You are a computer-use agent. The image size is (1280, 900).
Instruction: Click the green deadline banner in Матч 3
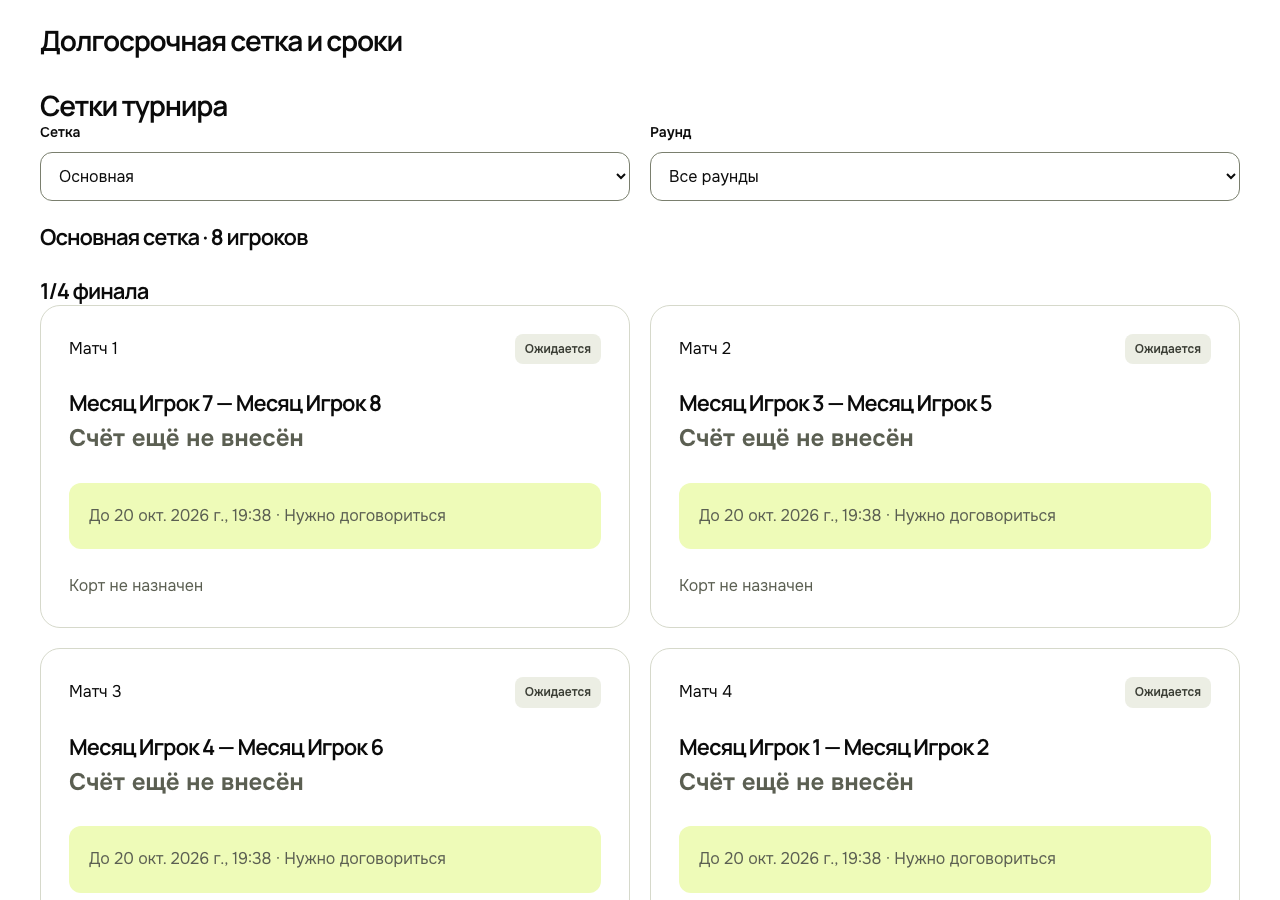(335, 859)
